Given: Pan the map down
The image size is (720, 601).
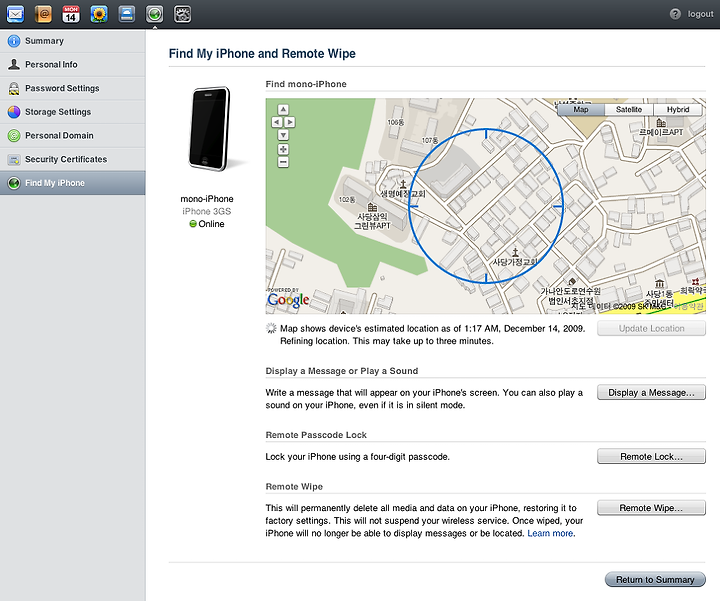Looking at the screenshot, I should pyautogui.click(x=283, y=135).
